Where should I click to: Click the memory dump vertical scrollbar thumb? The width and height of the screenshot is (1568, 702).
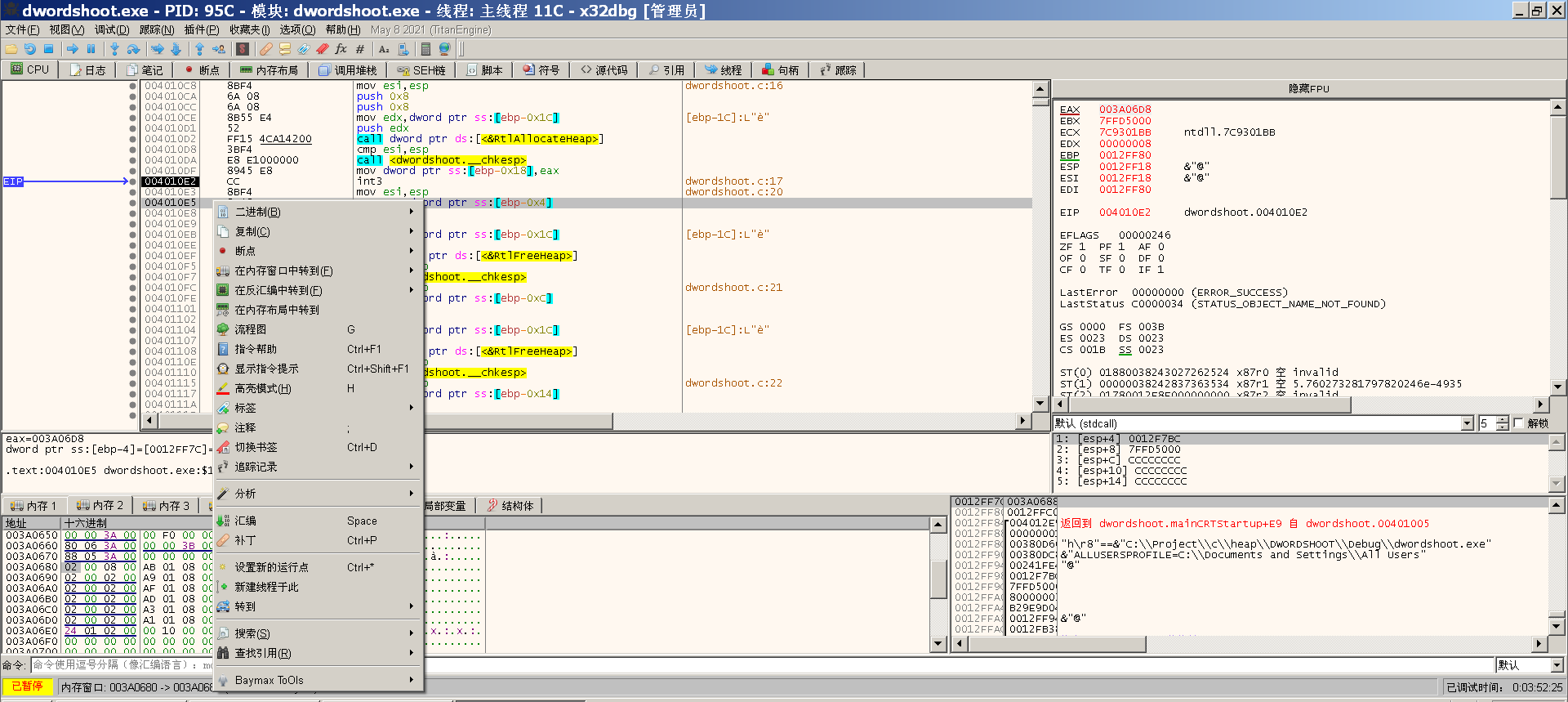939,579
